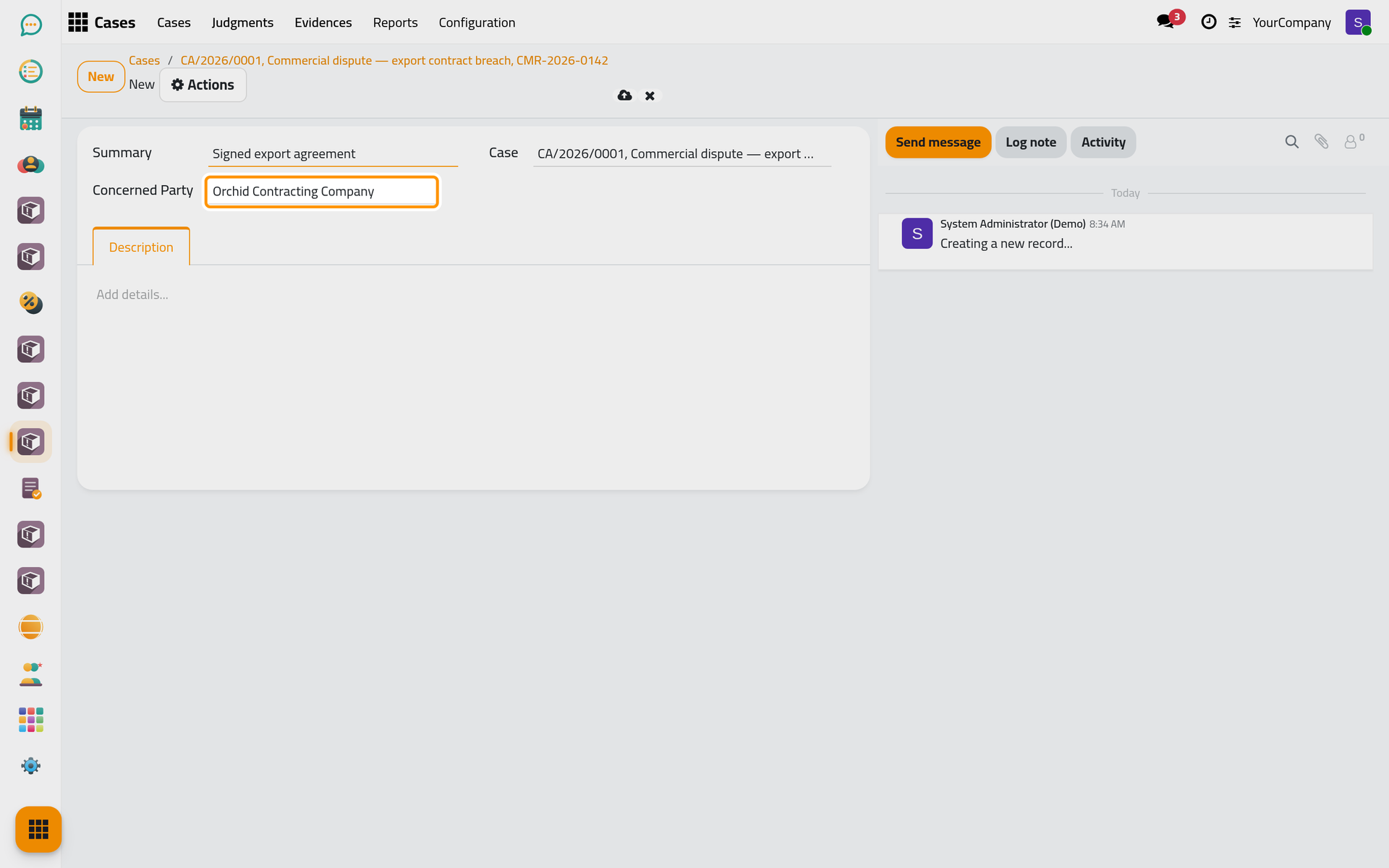Open the Reports menu
This screenshot has height=868, width=1389.
click(x=395, y=22)
